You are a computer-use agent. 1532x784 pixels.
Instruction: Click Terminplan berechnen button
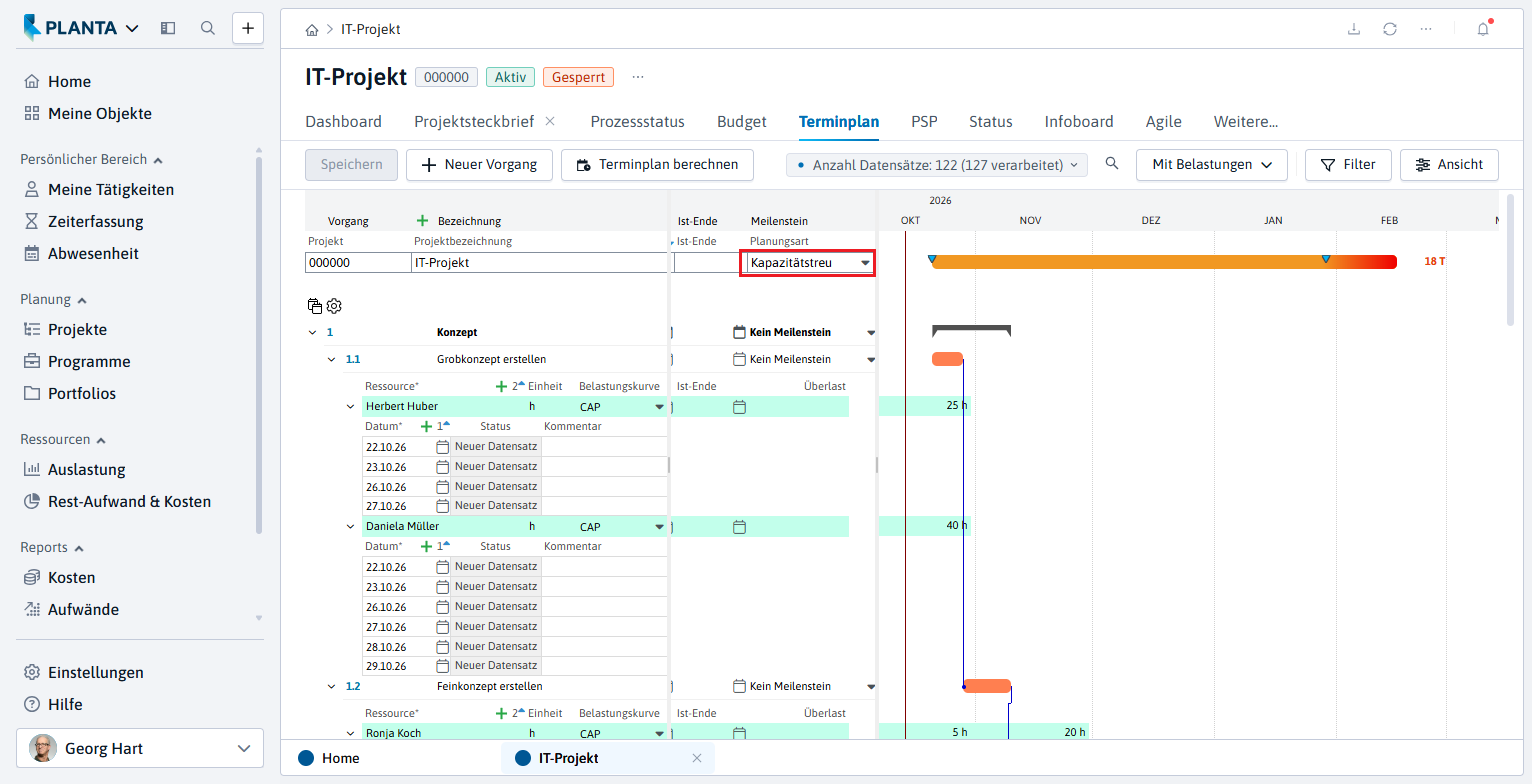[x=657, y=165]
